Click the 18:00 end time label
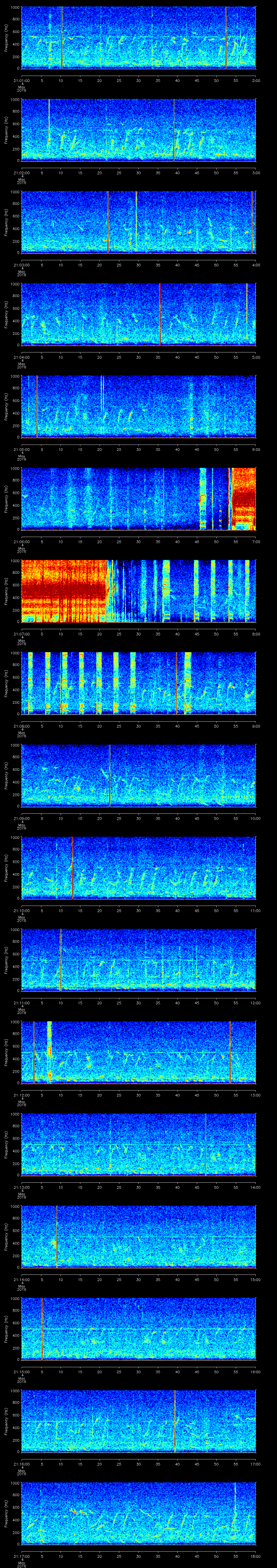277x1568 pixels. (255, 1556)
